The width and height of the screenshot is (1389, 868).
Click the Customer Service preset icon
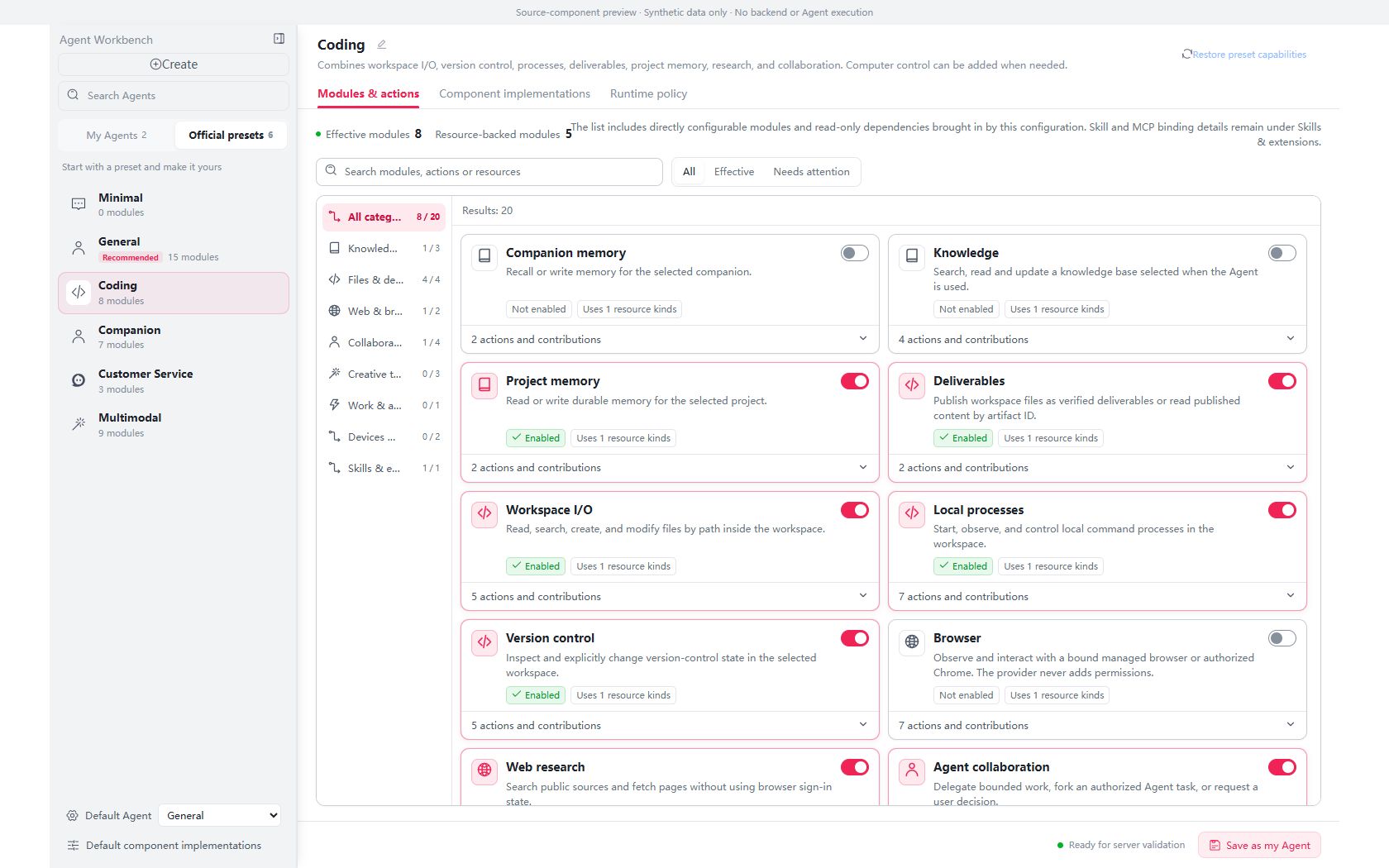[x=79, y=380]
